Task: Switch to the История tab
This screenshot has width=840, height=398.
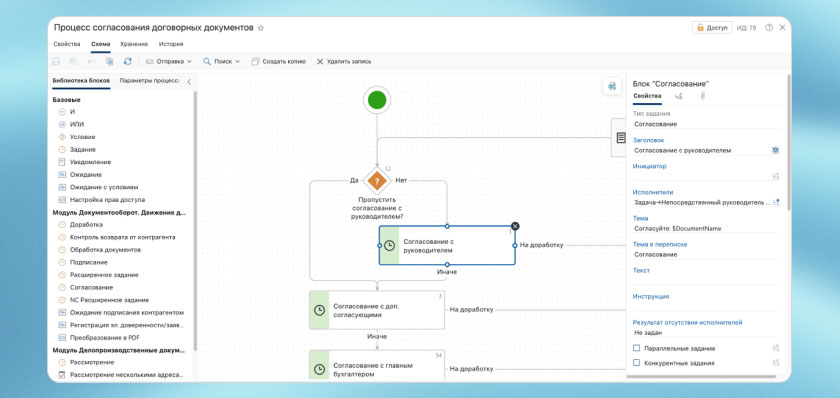Action: 171,44
